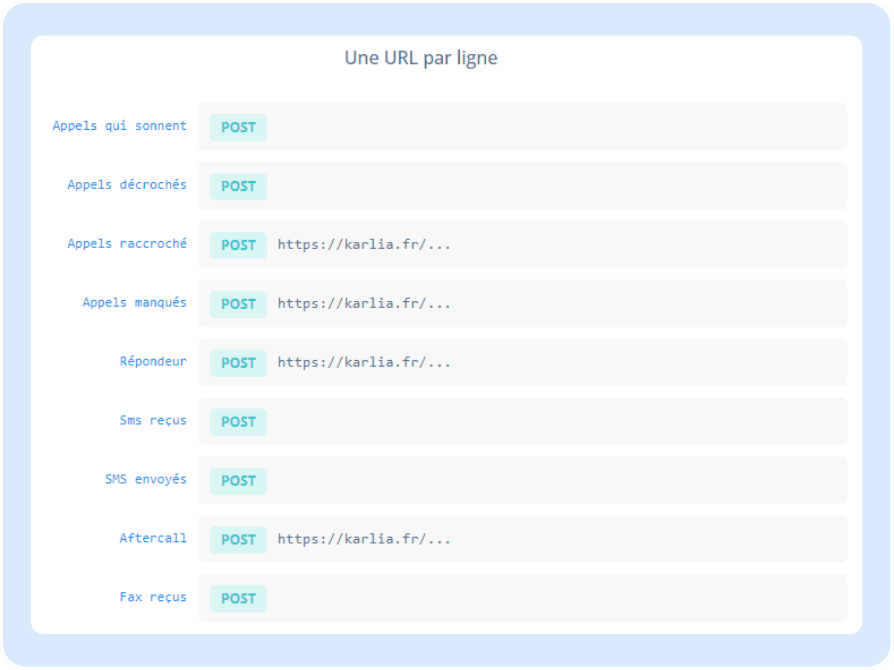894x670 pixels.
Task: Select the Répondeur webhook URL text
Action: (x=364, y=363)
